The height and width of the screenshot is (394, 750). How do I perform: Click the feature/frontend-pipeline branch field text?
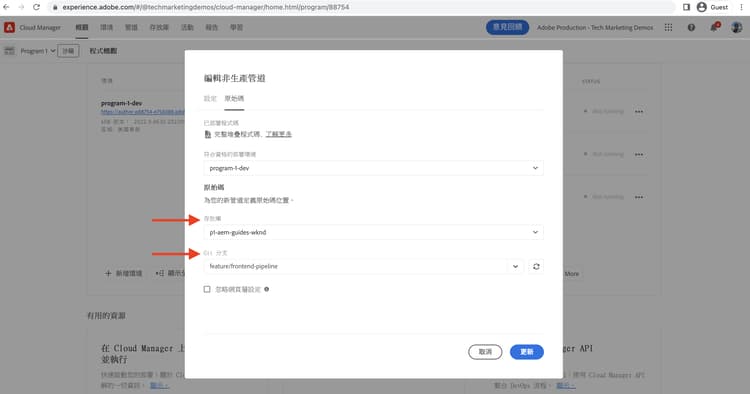(243, 266)
